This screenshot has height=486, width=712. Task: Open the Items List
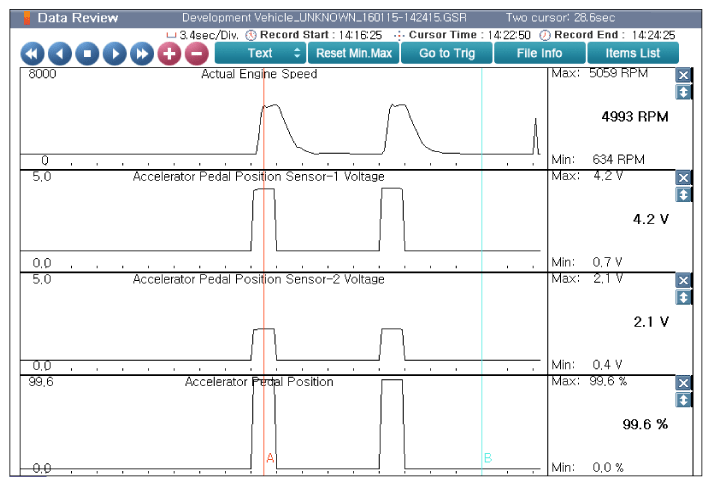click(632, 53)
